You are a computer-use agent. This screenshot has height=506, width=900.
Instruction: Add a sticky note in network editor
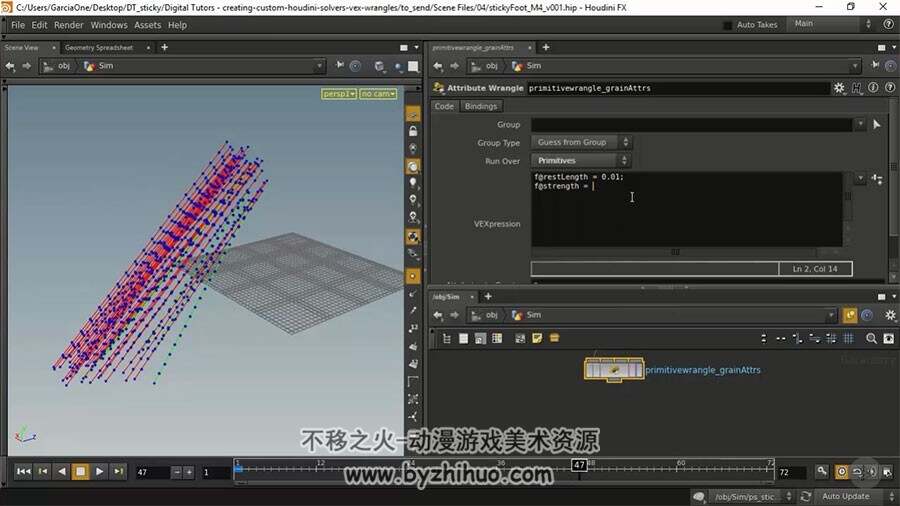[x=537, y=338]
